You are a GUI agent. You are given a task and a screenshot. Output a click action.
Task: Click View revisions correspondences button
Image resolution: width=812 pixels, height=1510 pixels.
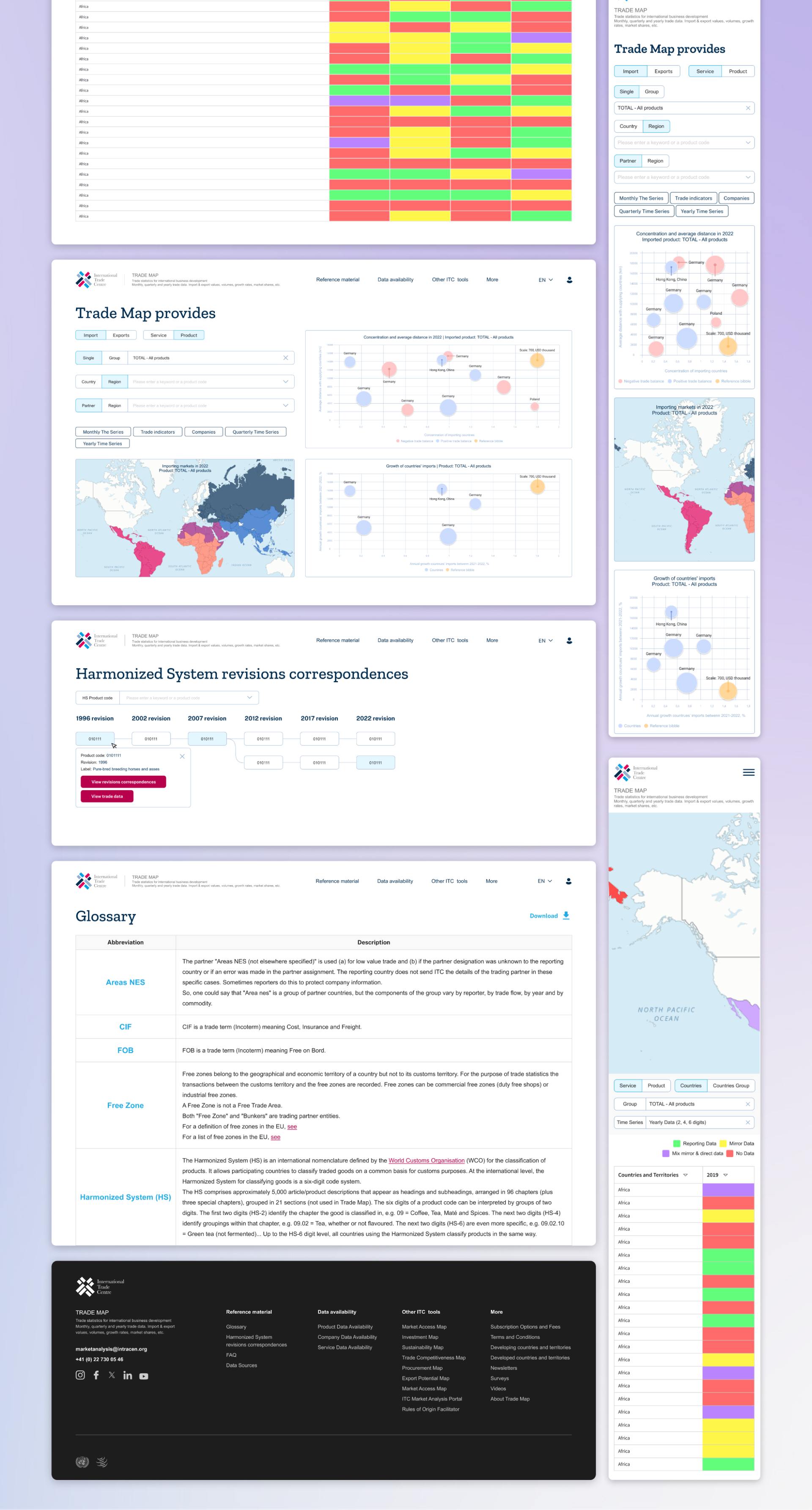point(123,782)
